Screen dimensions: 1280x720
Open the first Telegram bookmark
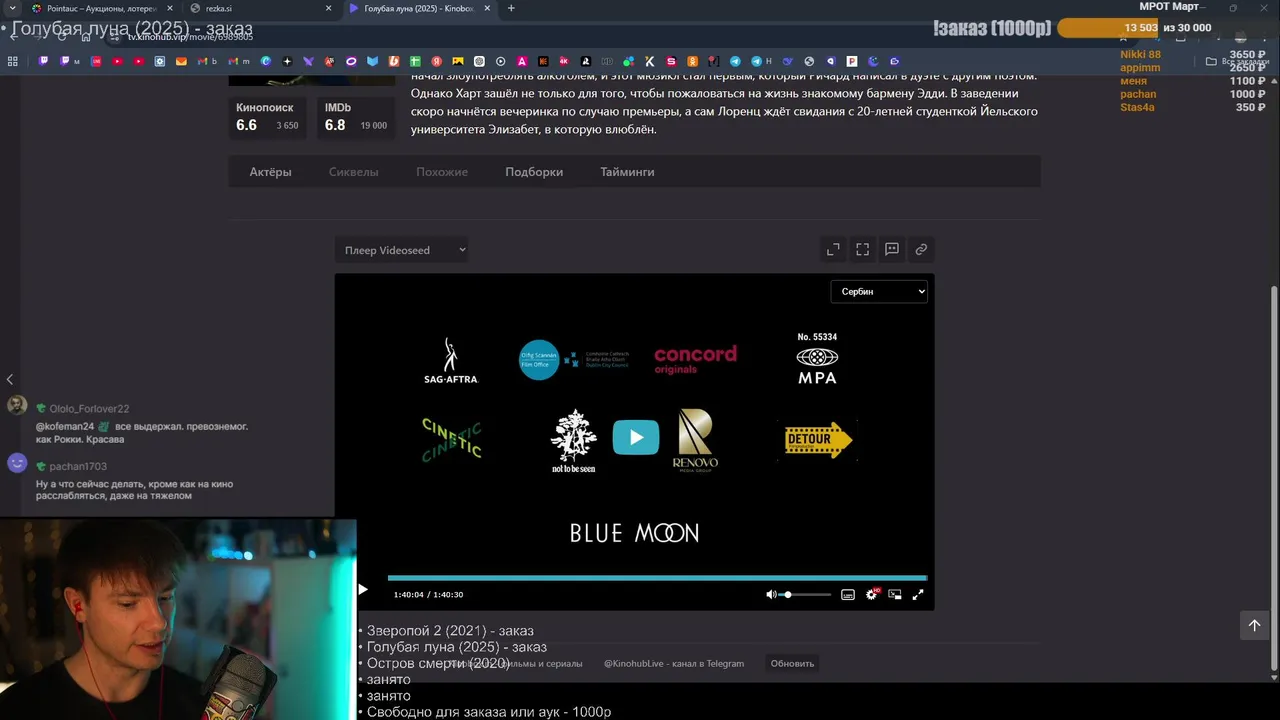point(735,61)
